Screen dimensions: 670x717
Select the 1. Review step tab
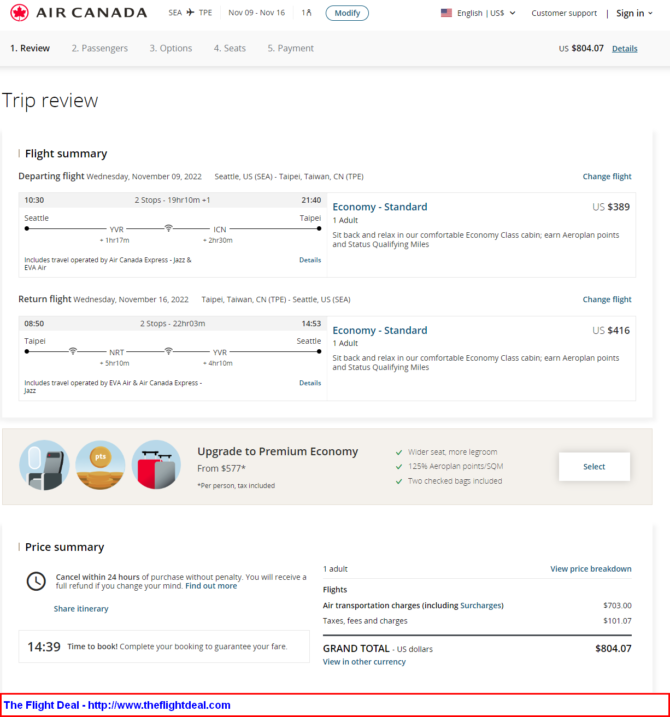[x=30, y=48]
